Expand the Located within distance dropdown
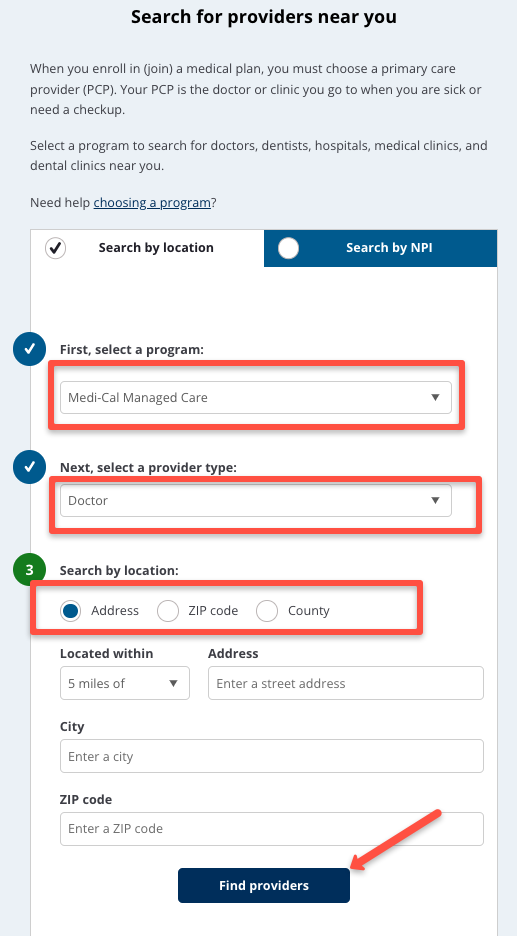This screenshot has width=517, height=936. [x=125, y=683]
